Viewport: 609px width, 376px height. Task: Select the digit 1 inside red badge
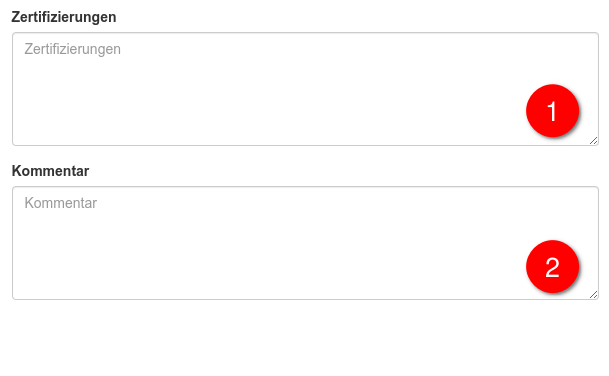click(x=552, y=111)
